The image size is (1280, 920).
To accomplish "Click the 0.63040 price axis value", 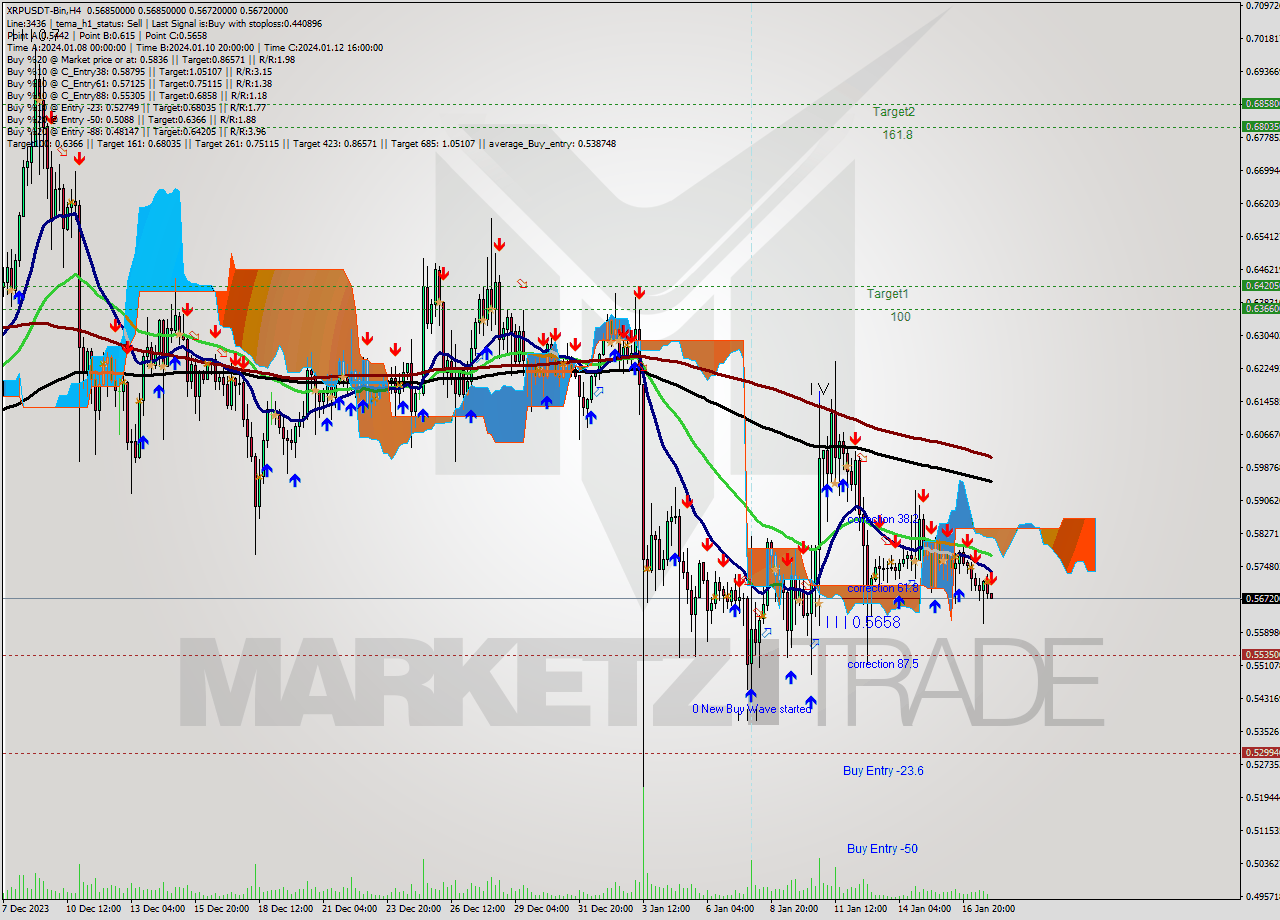I will (1262, 336).
